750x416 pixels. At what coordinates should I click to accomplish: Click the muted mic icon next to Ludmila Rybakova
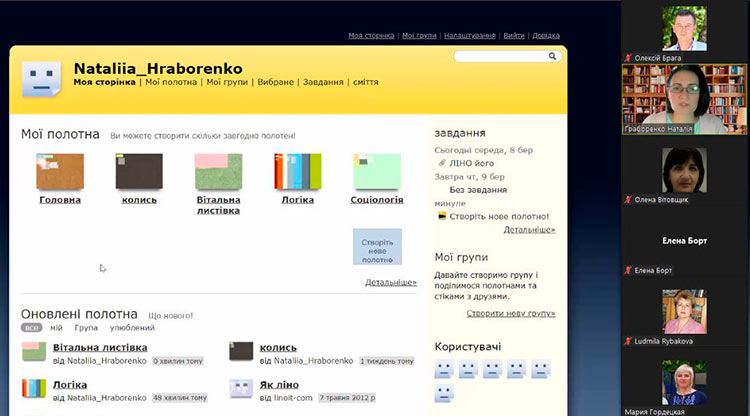tap(628, 341)
